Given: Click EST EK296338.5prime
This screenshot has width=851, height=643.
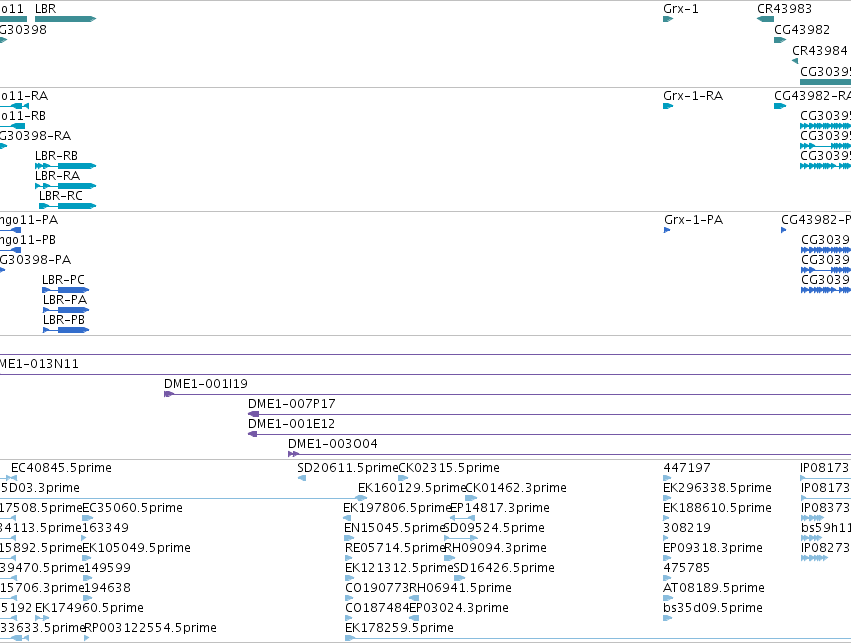Looking at the screenshot, I should point(669,498).
